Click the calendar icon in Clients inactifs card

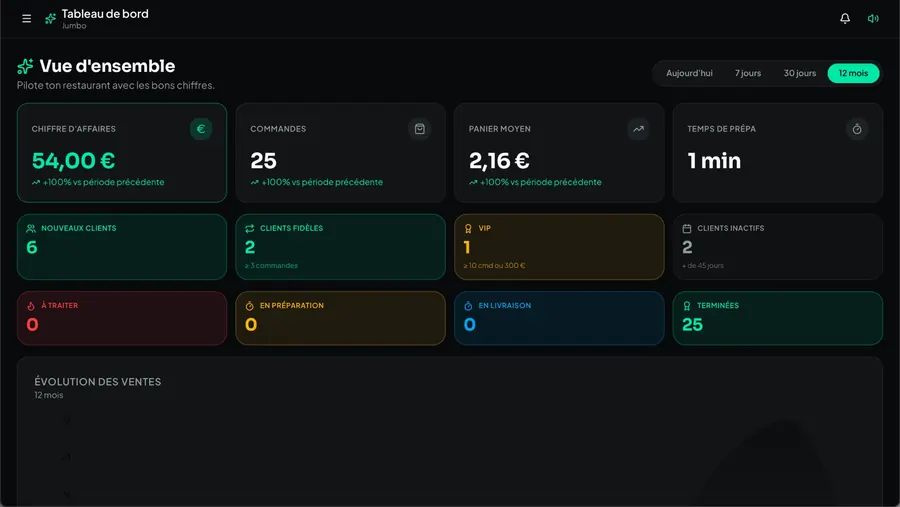click(x=686, y=229)
